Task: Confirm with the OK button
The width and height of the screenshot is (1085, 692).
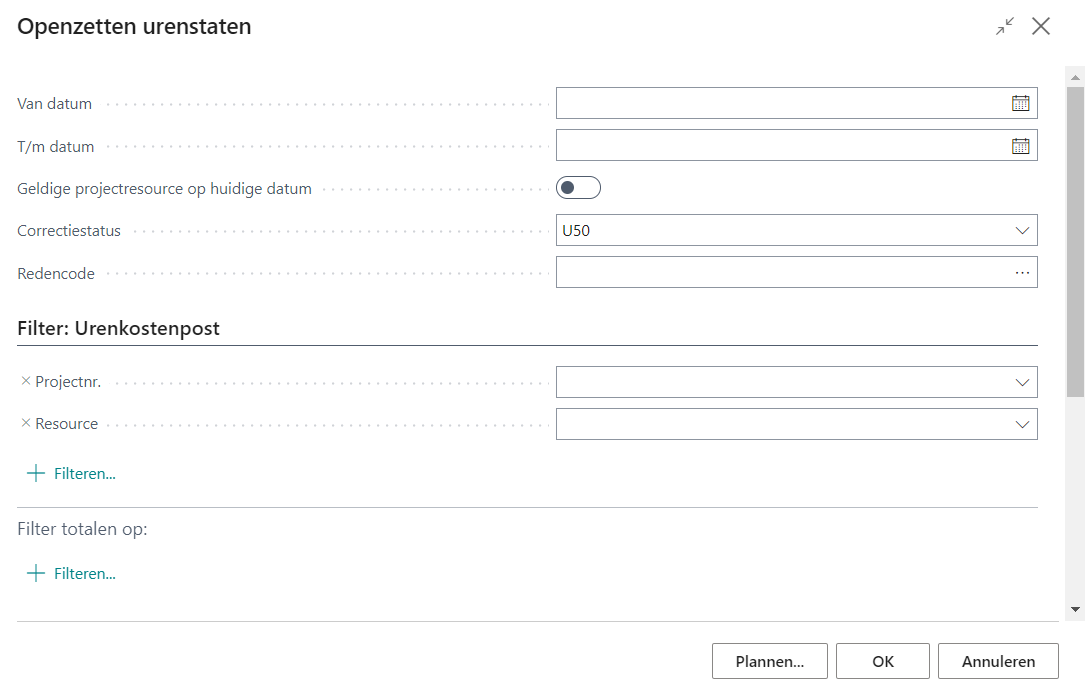Action: [882, 661]
